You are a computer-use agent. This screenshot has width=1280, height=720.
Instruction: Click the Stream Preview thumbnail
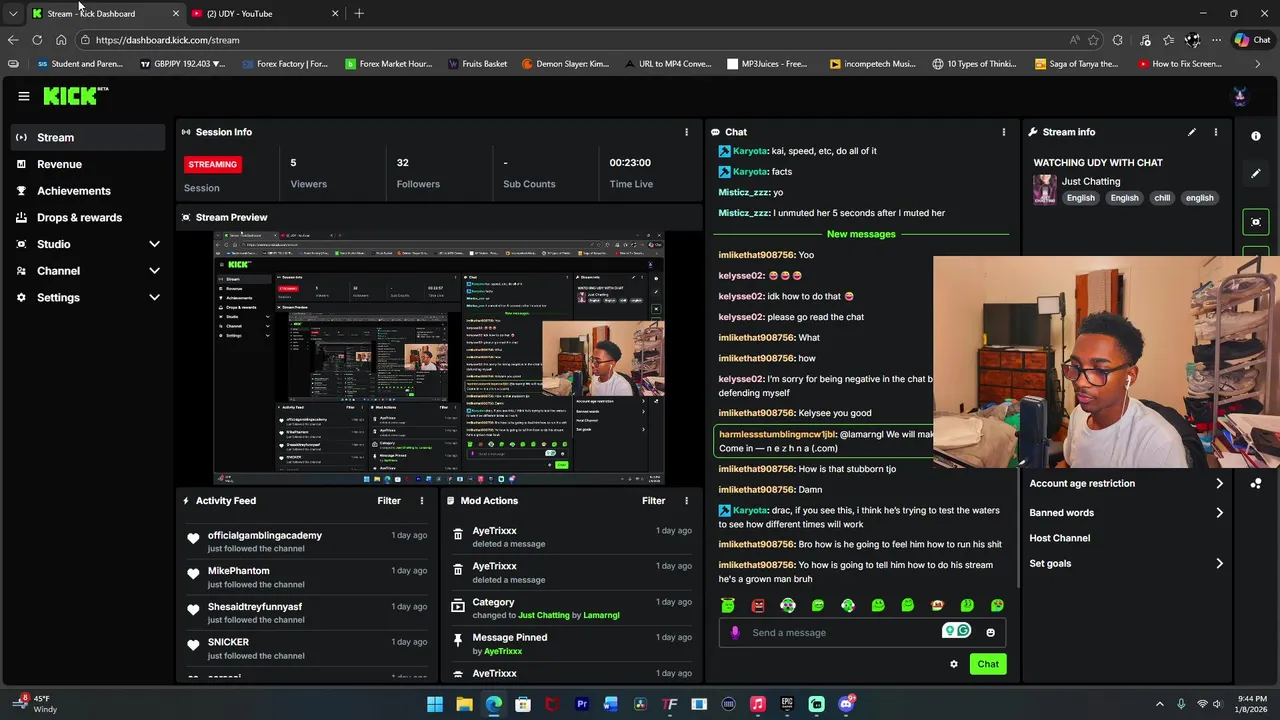click(x=439, y=358)
